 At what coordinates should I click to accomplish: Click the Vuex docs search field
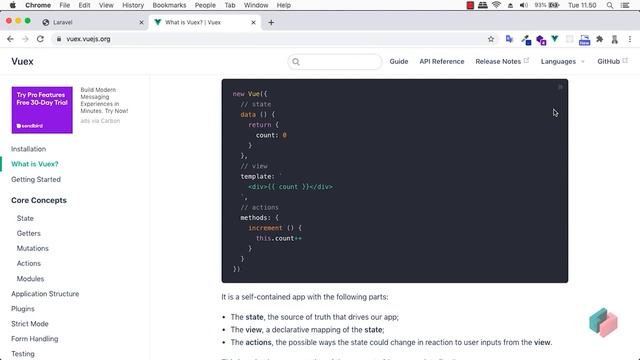[334, 62]
